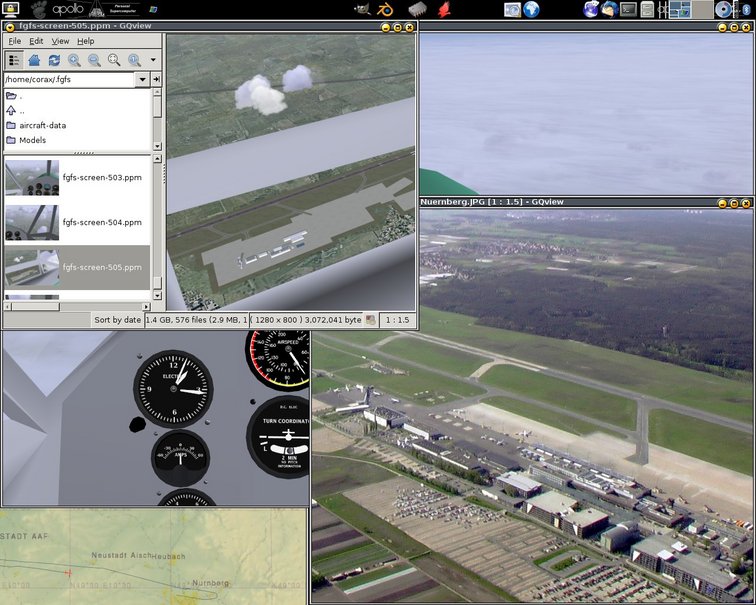
Task: Click the fgfs-screen-505.ppm file name
Action: coord(102,267)
